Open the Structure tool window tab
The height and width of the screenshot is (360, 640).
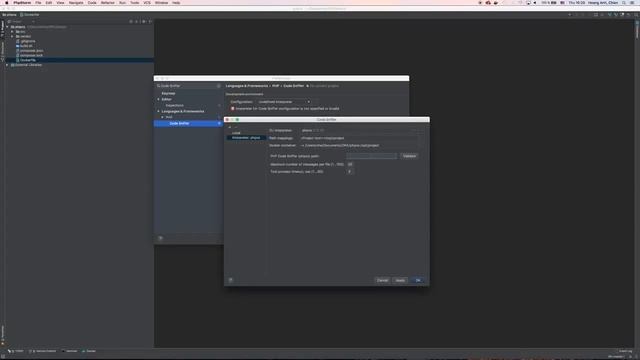2,51
